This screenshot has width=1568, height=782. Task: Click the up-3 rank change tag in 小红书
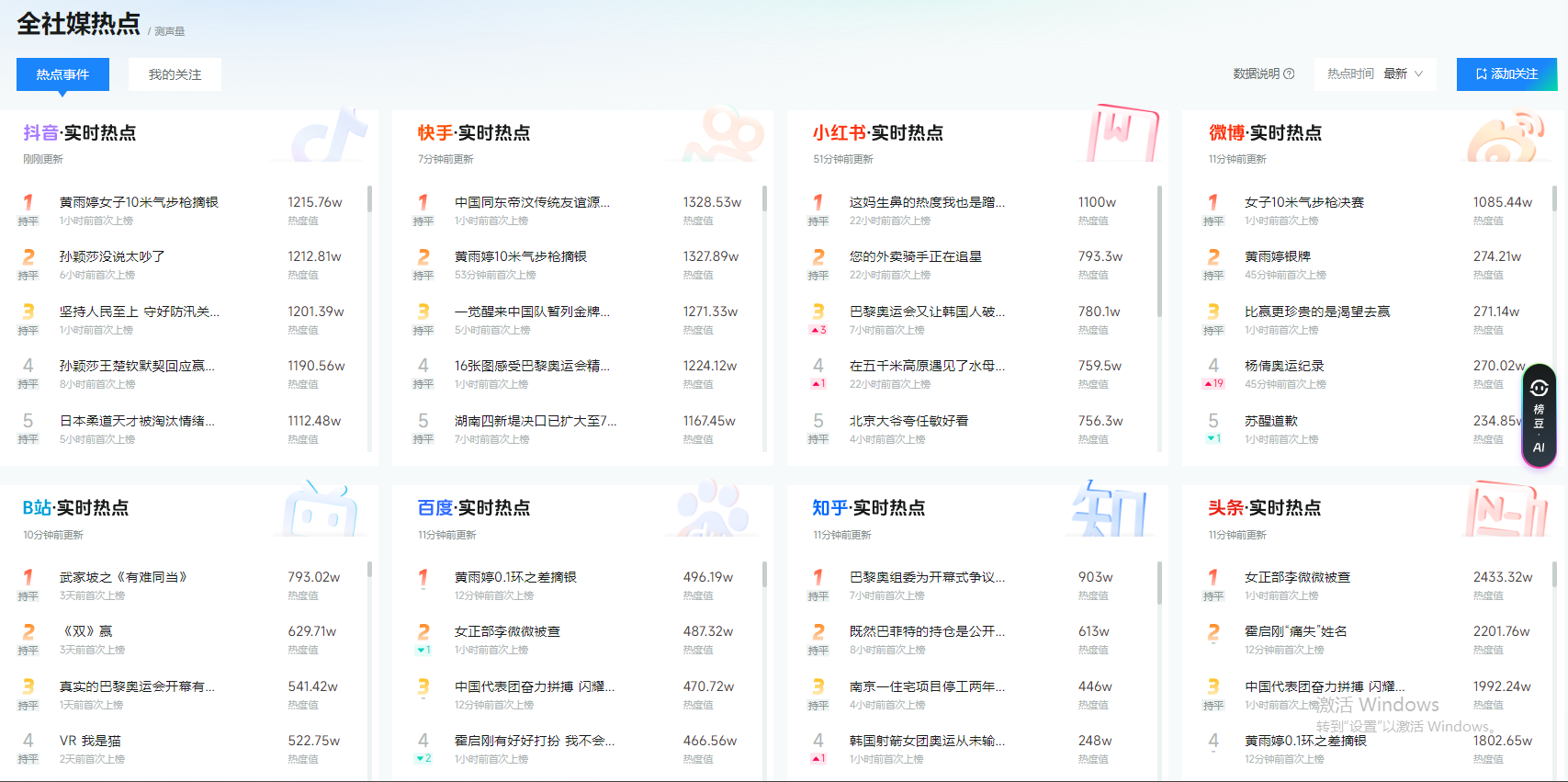[818, 330]
